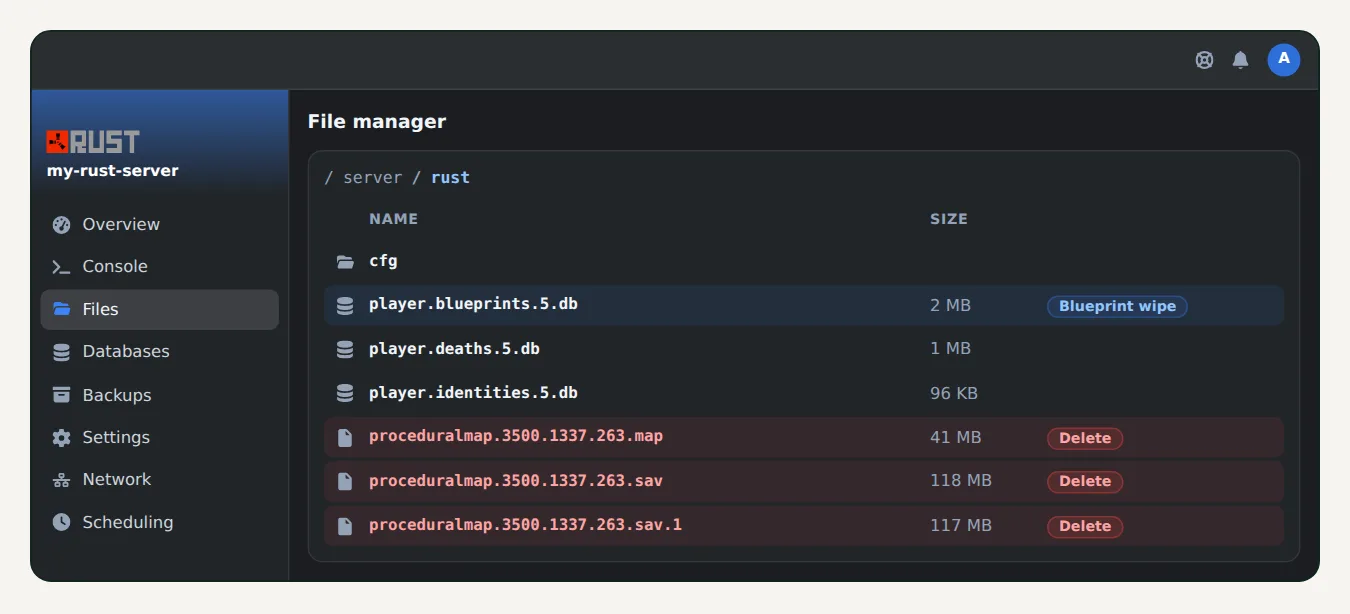Click the Rust logo in the sidebar
This screenshot has width=1350, height=614.
93,141
